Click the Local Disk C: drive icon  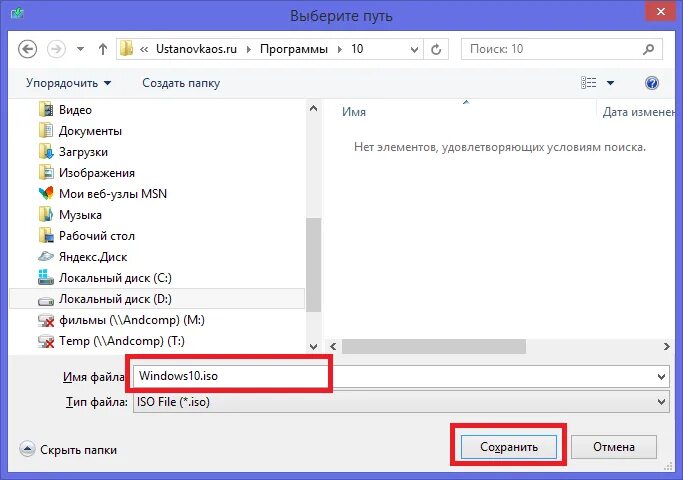(46, 277)
